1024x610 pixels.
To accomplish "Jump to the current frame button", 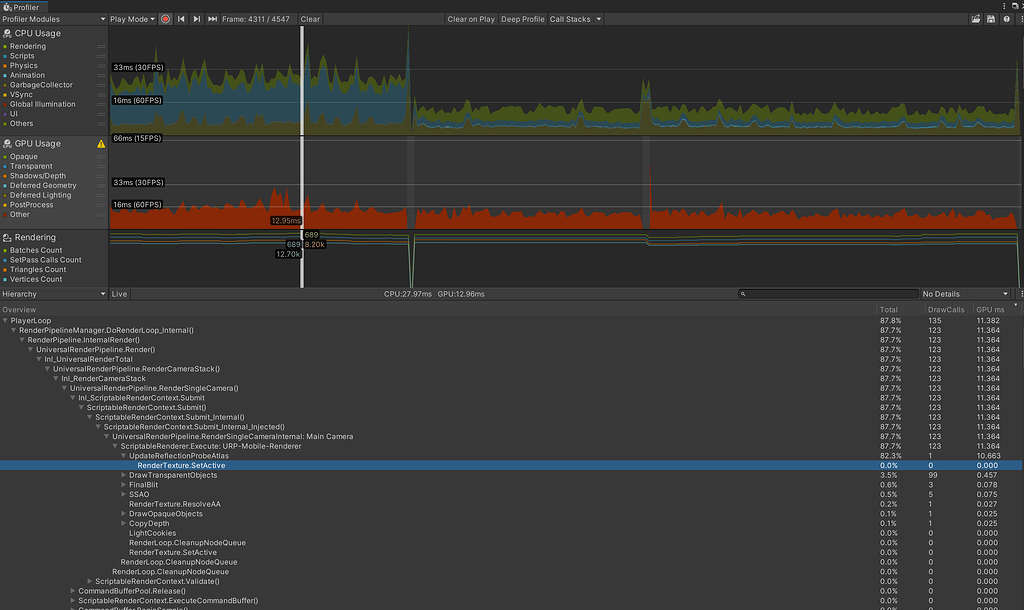I will pos(213,18).
